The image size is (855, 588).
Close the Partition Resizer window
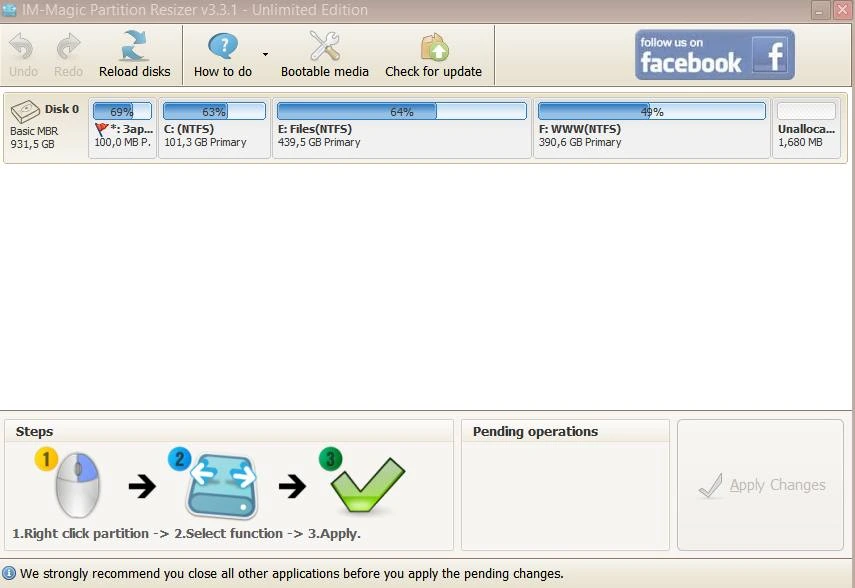tap(842, 10)
